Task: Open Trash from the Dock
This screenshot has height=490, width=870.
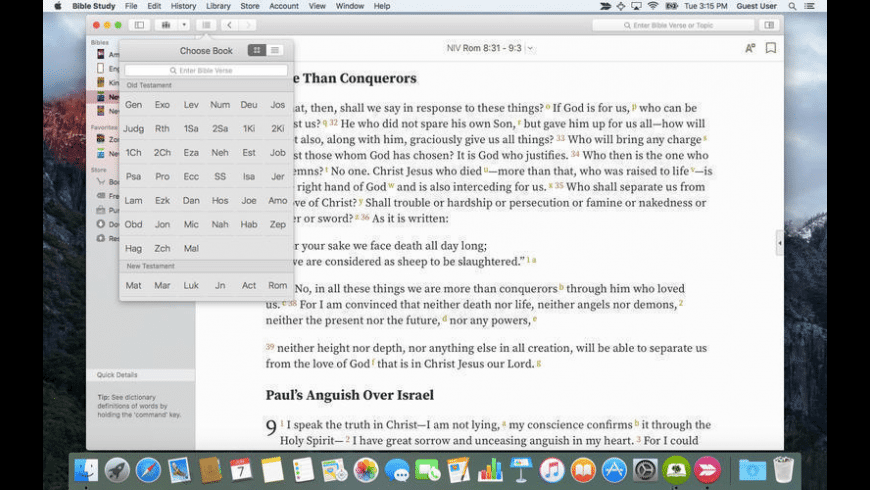Action: tap(783, 471)
